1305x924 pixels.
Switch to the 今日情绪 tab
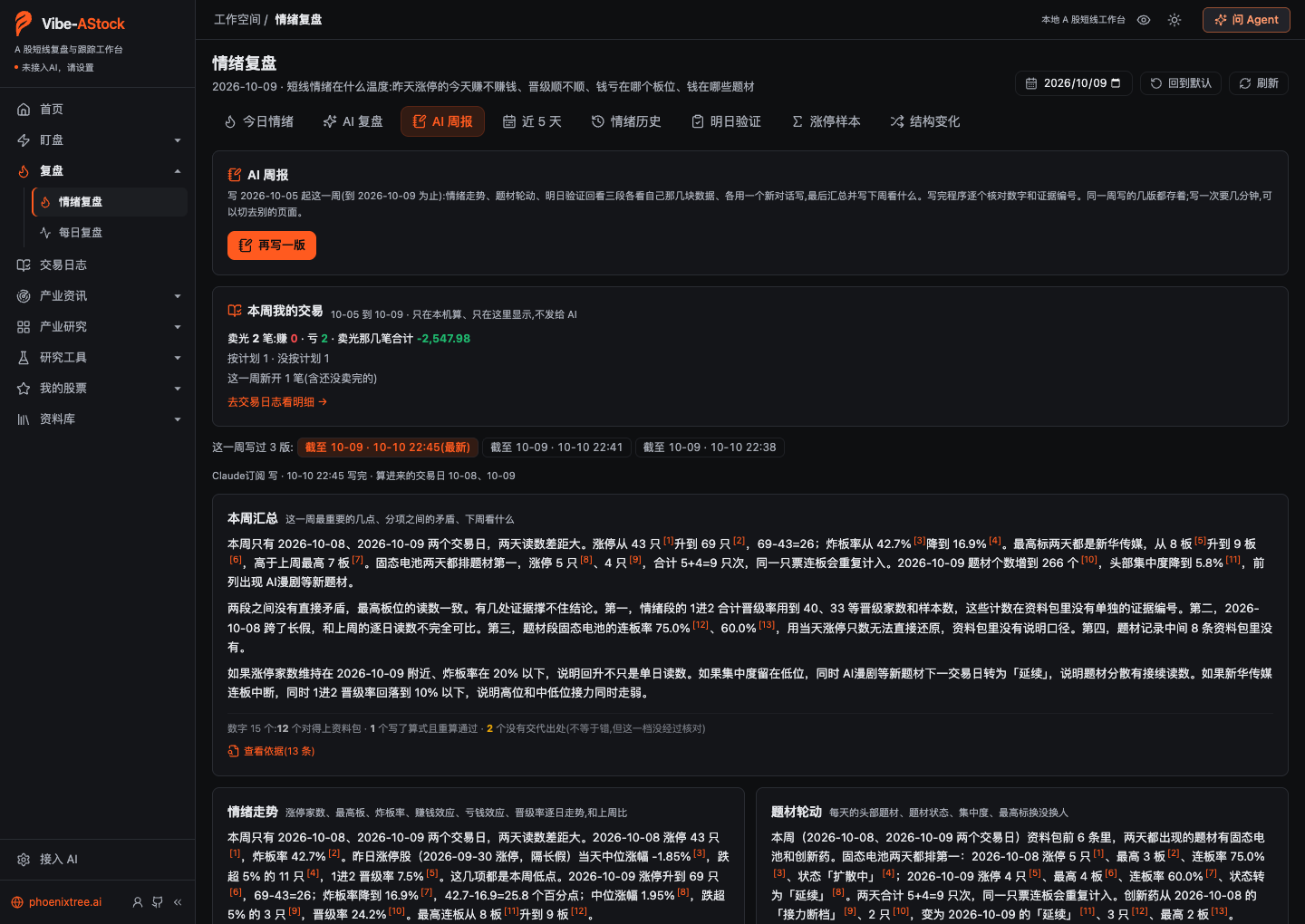point(259,121)
